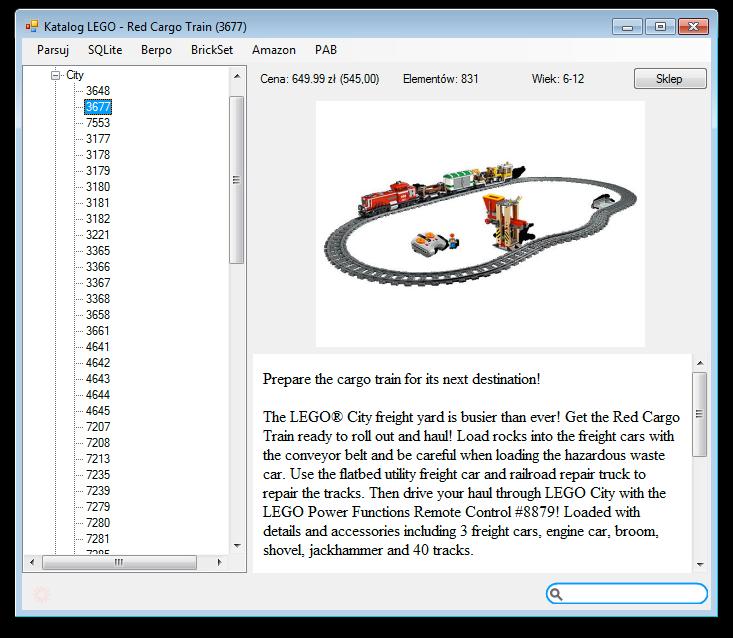Select set 7213 in the tree

coord(98,459)
